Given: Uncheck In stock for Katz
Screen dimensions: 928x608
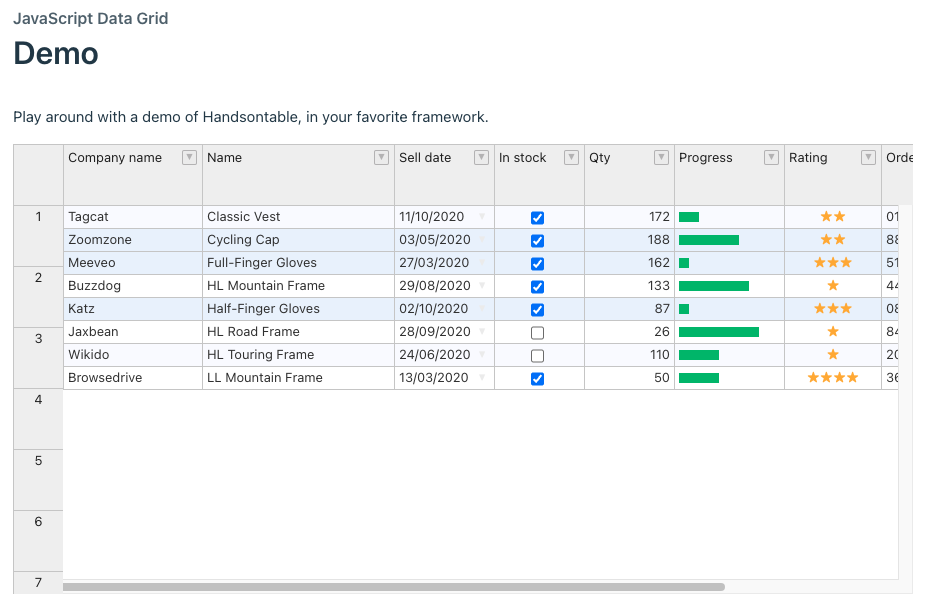Looking at the screenshot, I should click(x=537, y=310).
